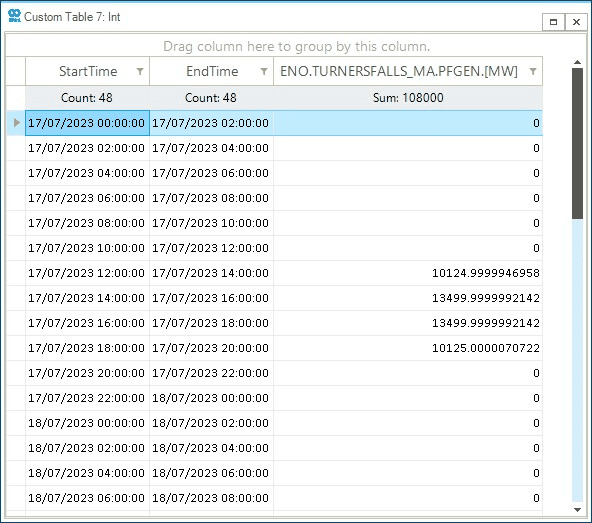The height and width of the screenshot is (523, 592).
Task: Close the Custom Table 7 window
Action: coord(576,22)
